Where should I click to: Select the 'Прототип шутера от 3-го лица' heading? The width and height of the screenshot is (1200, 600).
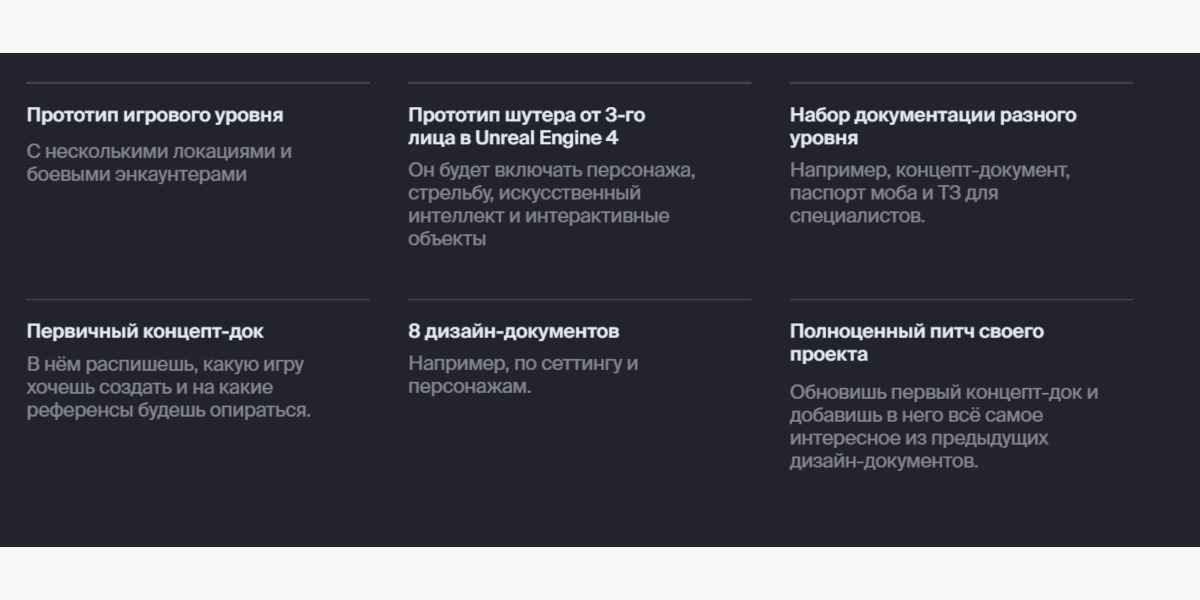coord(527,127)
